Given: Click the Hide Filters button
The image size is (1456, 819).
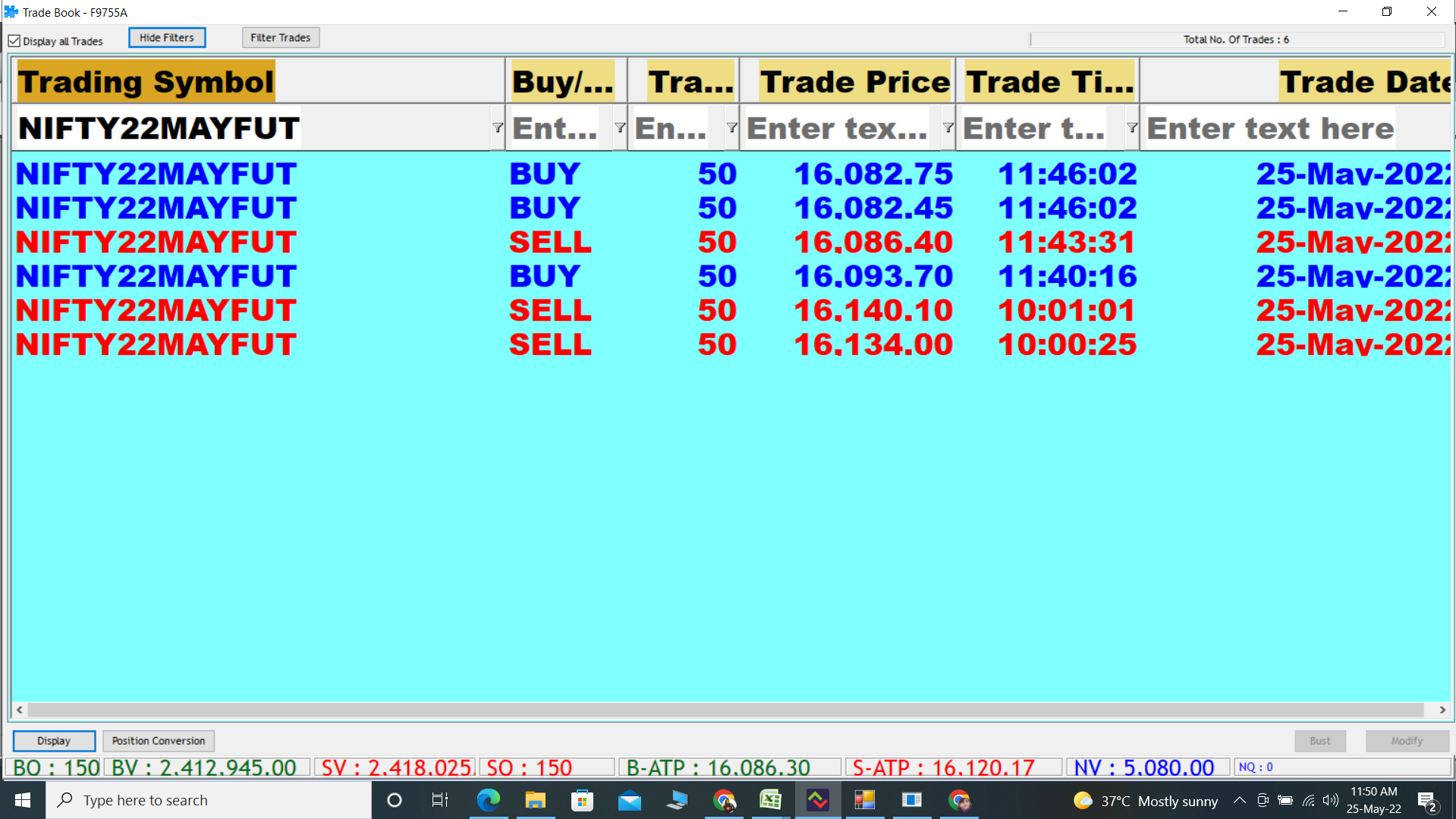Looking at the screenshot, I should coord(167,38).
